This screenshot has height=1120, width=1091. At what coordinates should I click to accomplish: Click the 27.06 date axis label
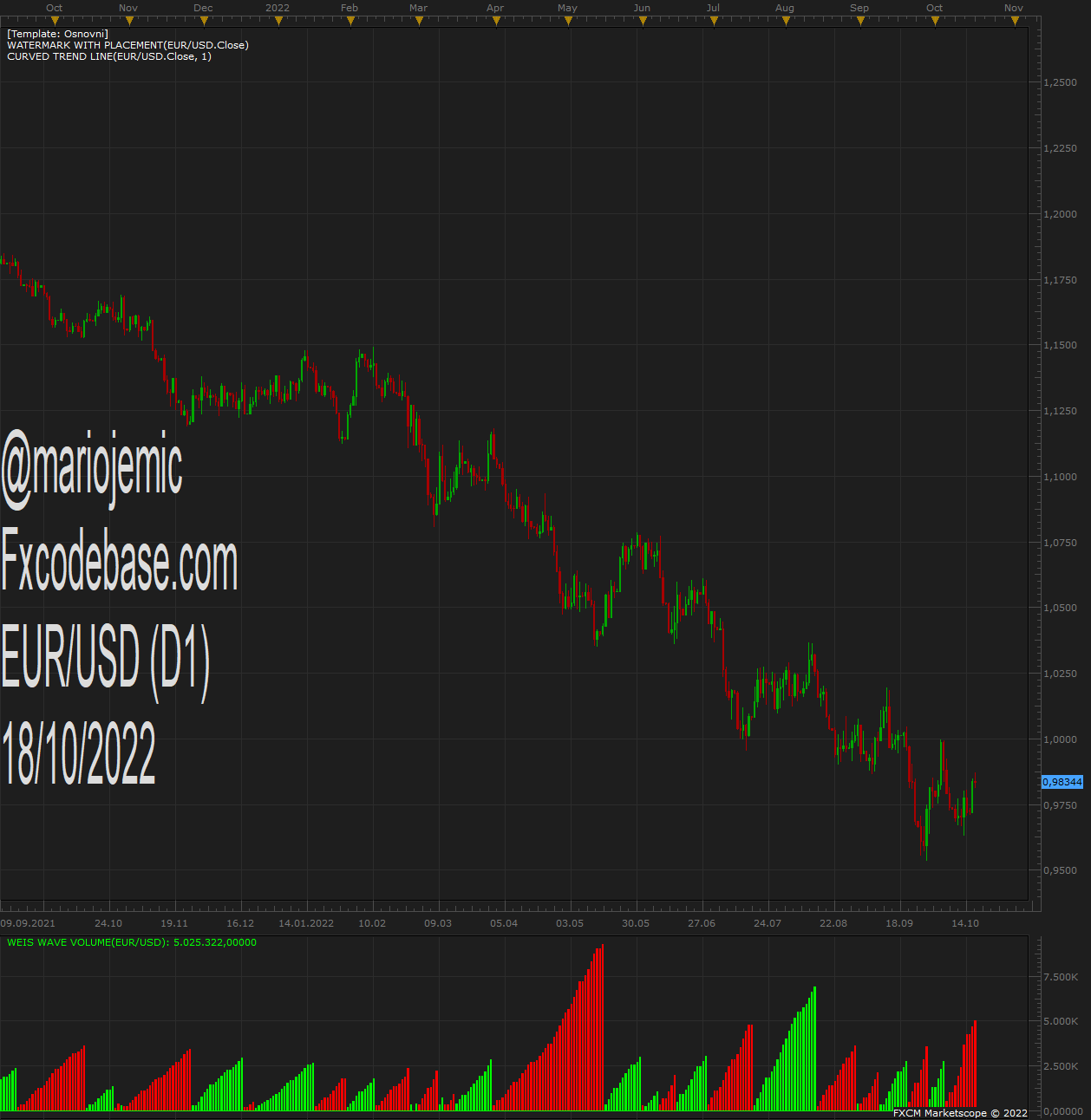tap(702, 923)
